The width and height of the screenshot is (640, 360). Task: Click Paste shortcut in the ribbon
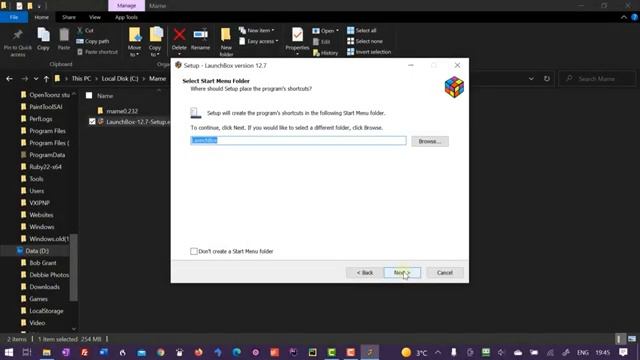pyautogui.click(x=97, y=52)
